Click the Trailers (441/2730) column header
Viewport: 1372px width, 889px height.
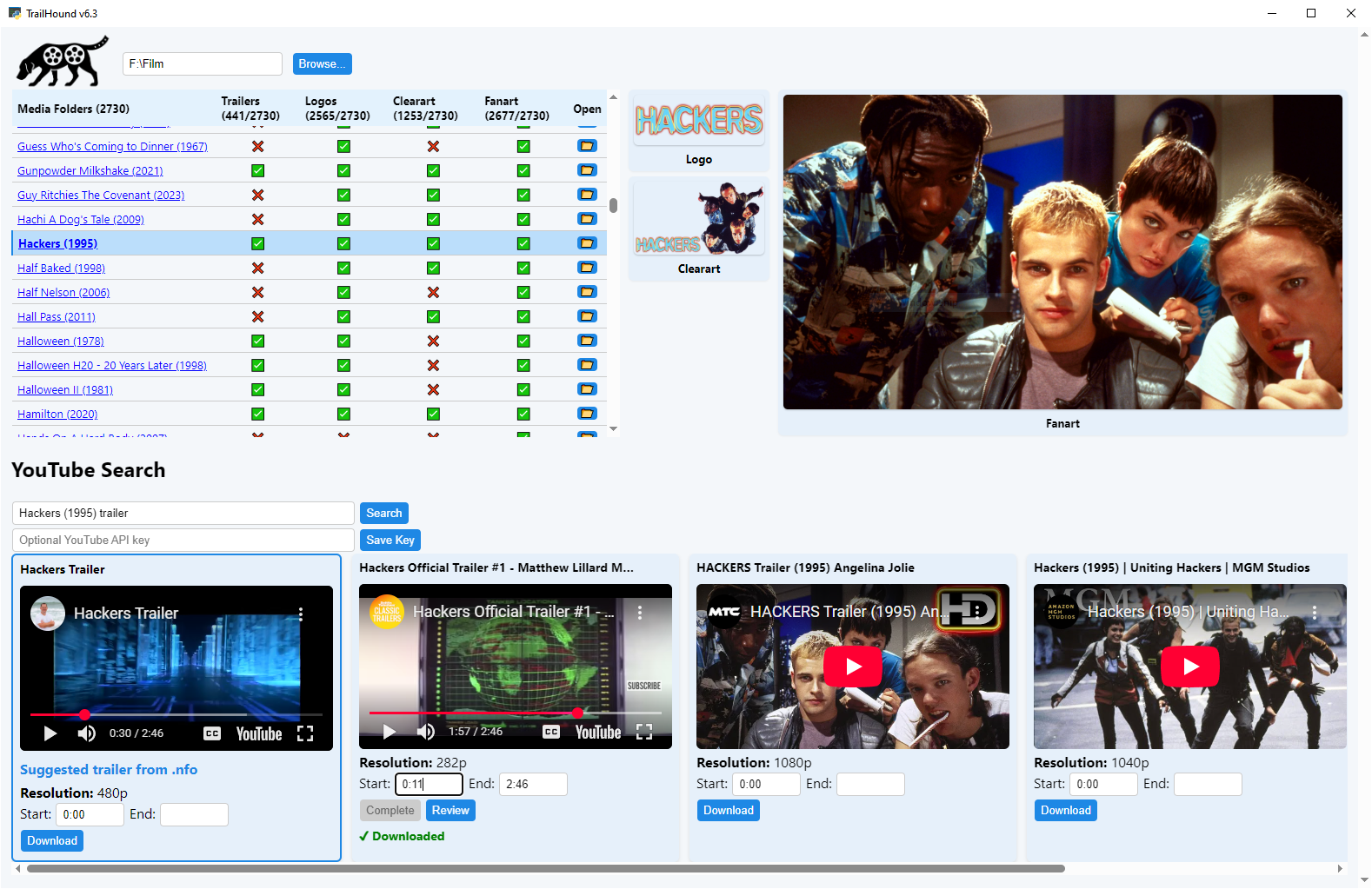click(250, 109)
